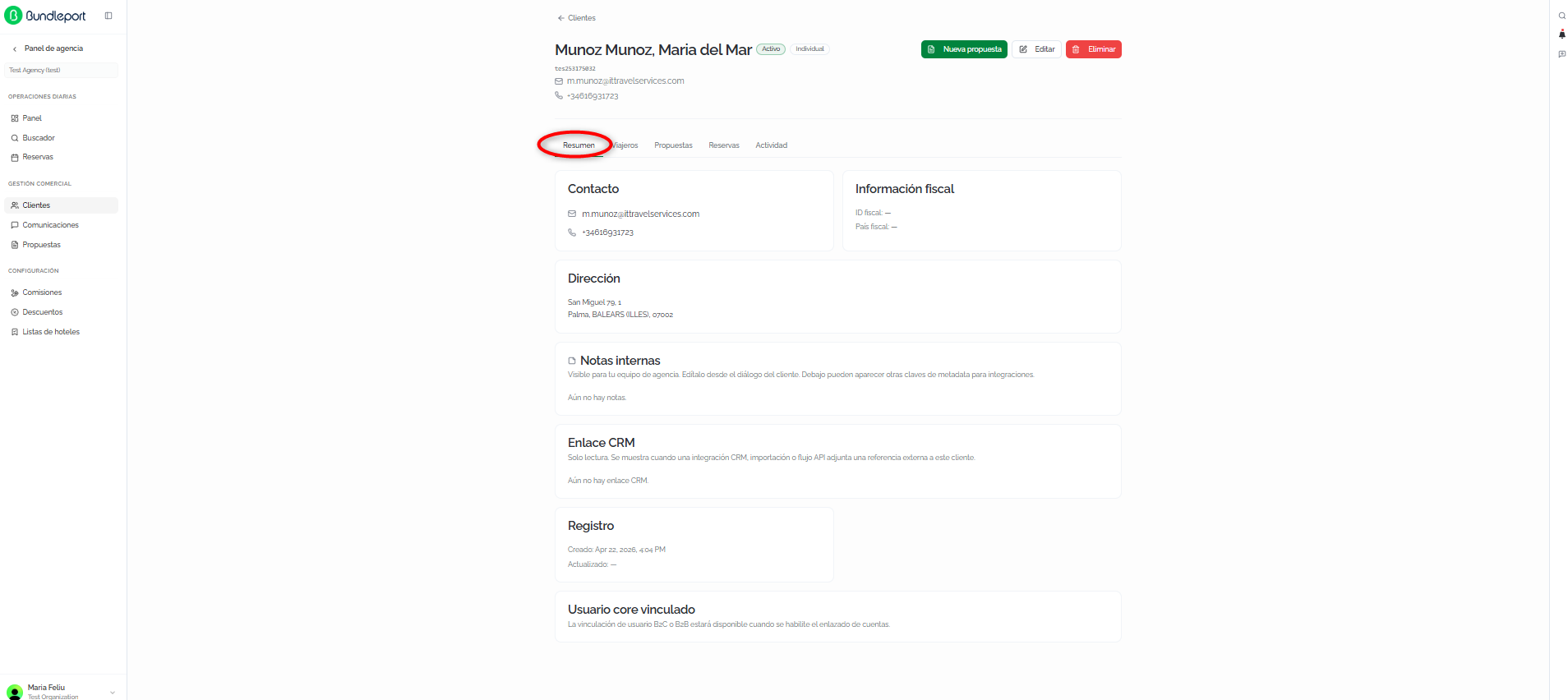Open notifications bell icon
This screenshot has height=700, width=1568.
[x=1562, y=35]
